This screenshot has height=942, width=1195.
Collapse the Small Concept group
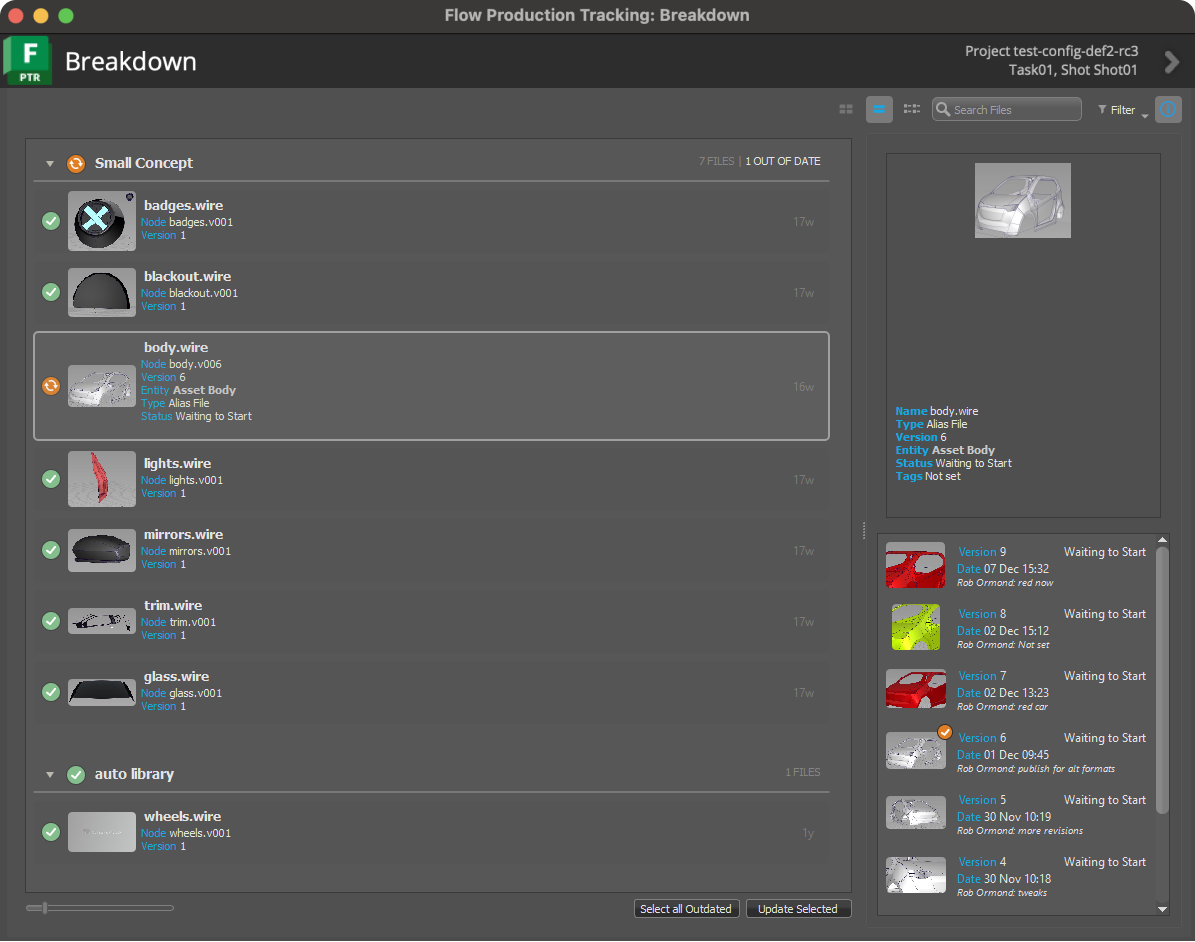pyautogui.click(x=50, y=163)
